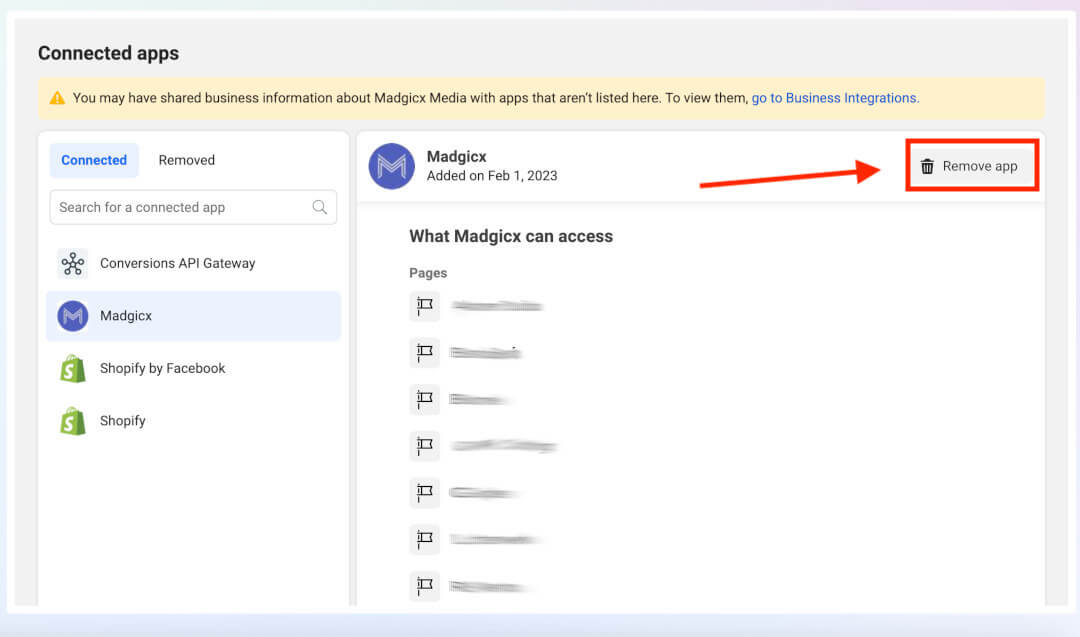Click the Connected apps page heading
Screen dimensions: 1080x637
click(x=108, y=53)
